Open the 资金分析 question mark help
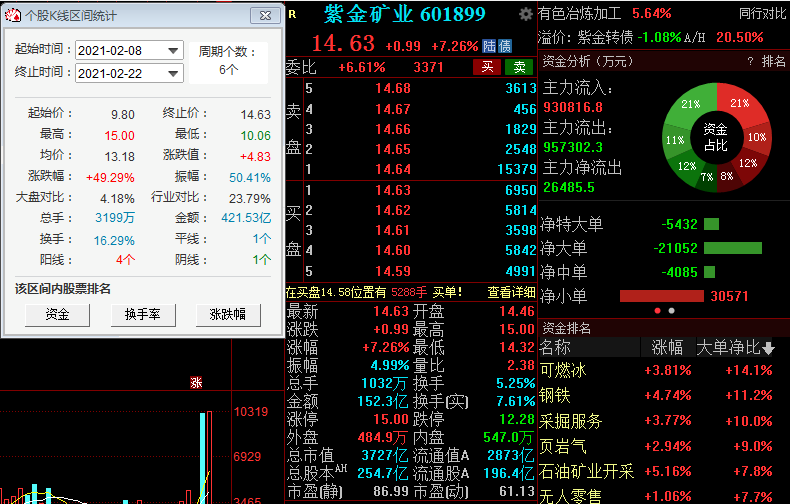 click(750, 61)
